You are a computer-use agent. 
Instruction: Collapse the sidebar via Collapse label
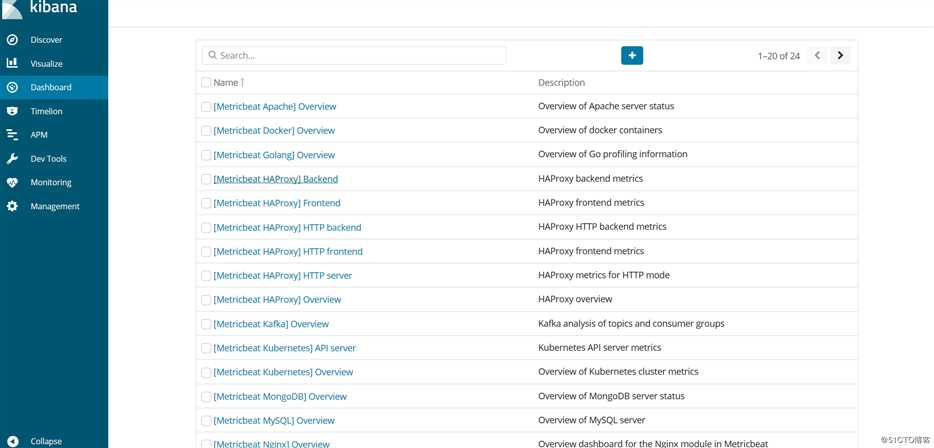tap(46, 441)
